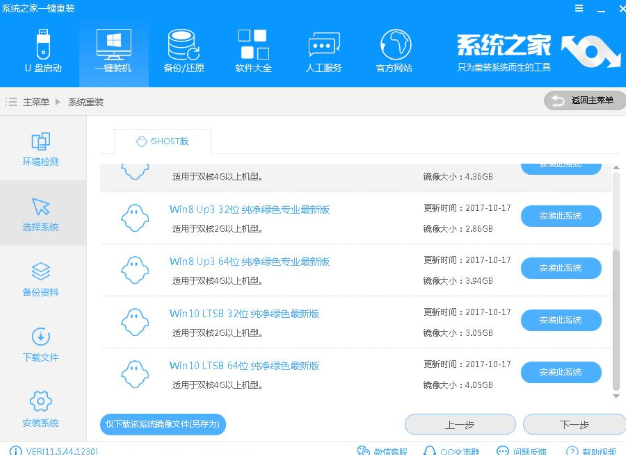The width and height of the screenshot is (626, 455).
Task: Click 仅下载系统镜像文件 download-only button
Action: (x=163, y=424)
